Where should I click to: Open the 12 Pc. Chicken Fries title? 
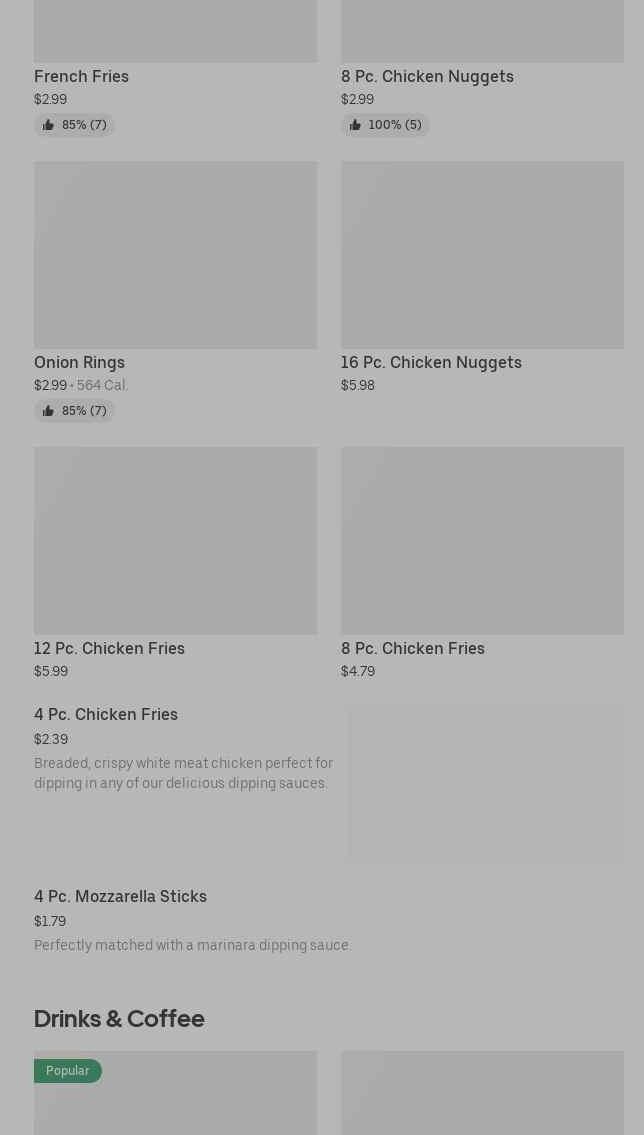click(109, 648)
